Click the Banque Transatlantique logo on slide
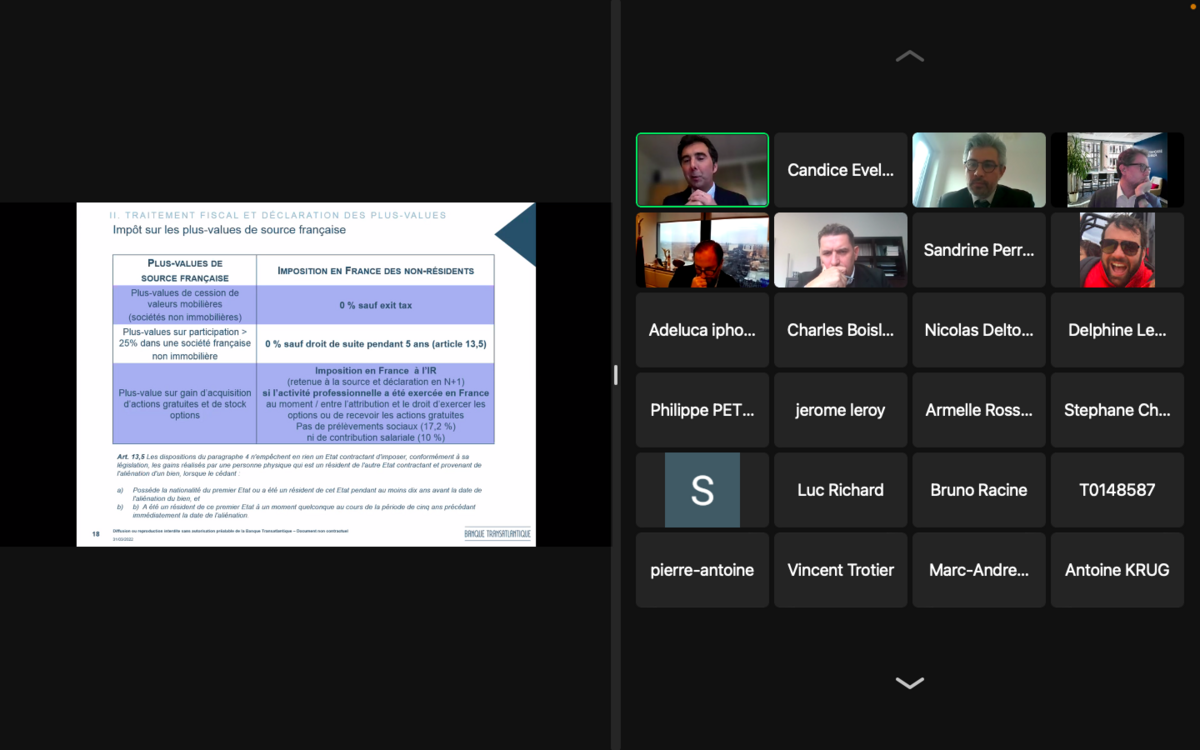 pos(497,534)
